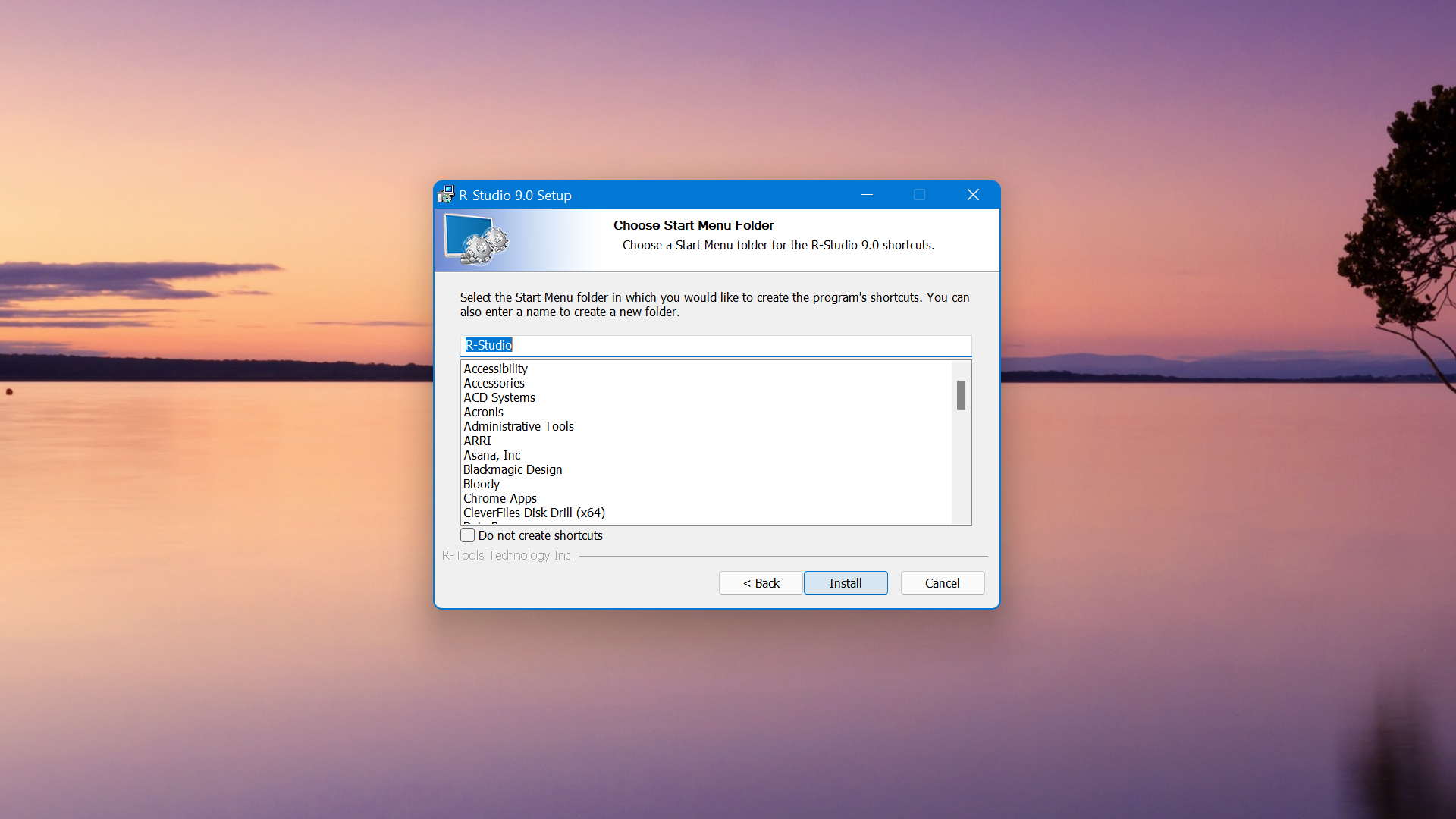The image size is (1456, 819).
Task: Click the installer monitor and gears logo
Action: coord(476,240)
